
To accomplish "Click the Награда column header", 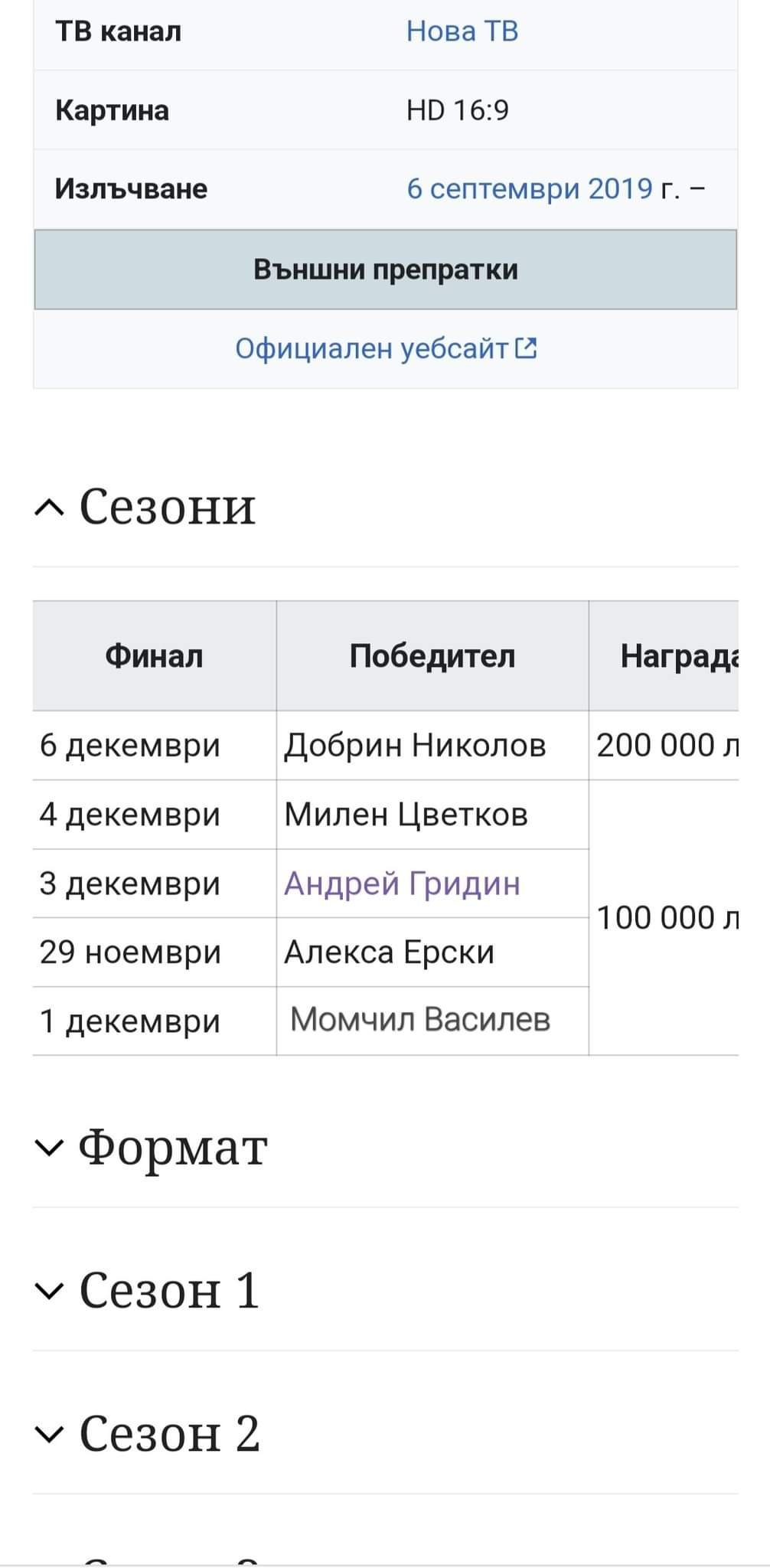I will coord(677,656).
